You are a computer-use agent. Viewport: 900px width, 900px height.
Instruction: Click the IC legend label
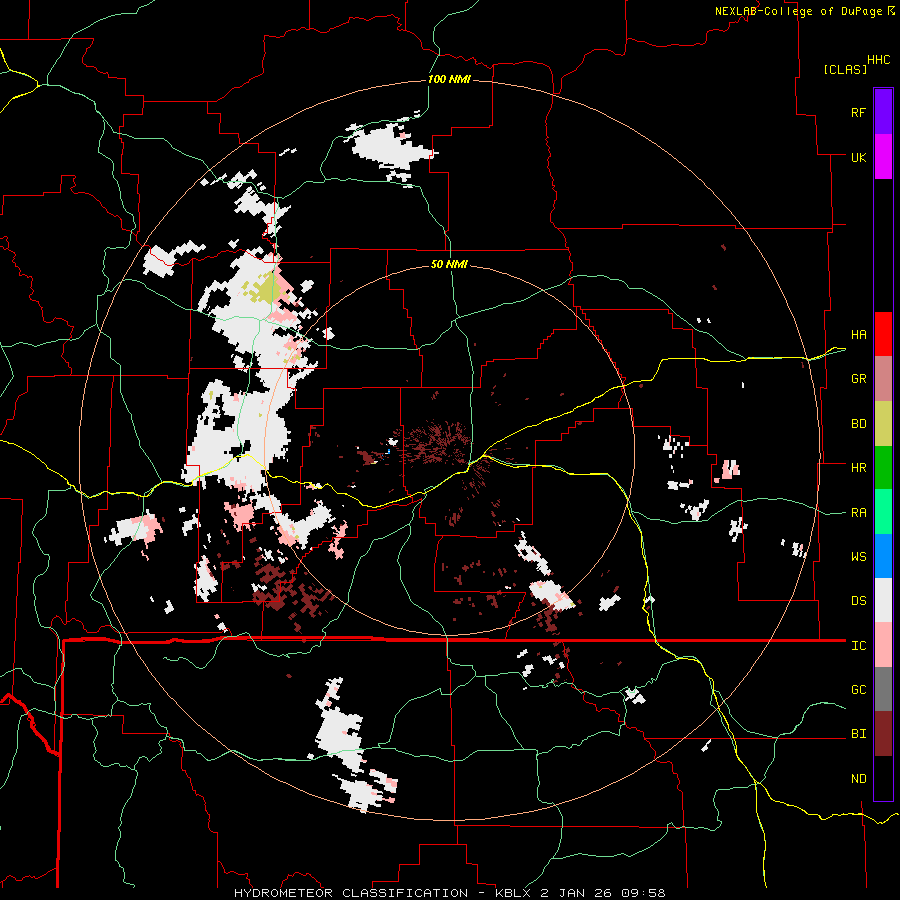coord(858,646)
